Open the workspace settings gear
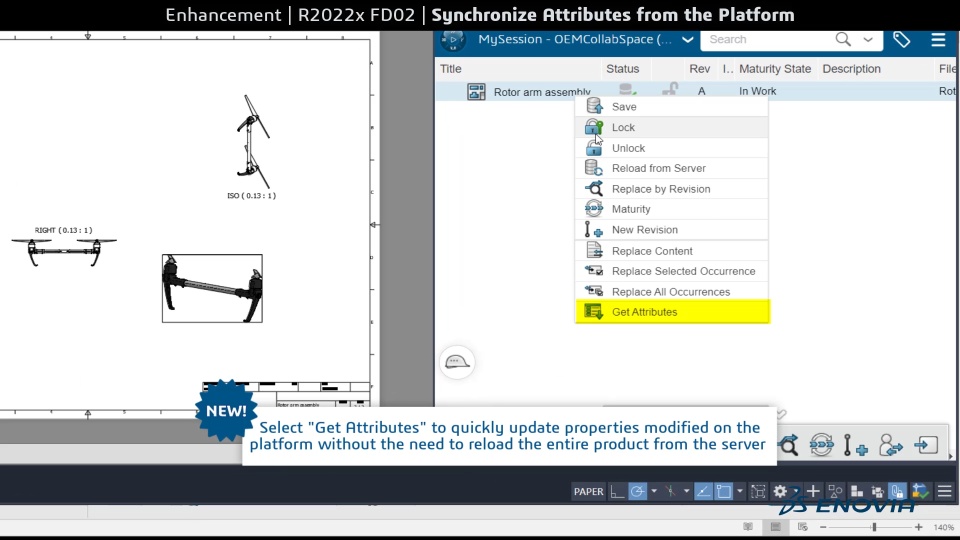This screenshot has height=540, width=960. point(779,492)
